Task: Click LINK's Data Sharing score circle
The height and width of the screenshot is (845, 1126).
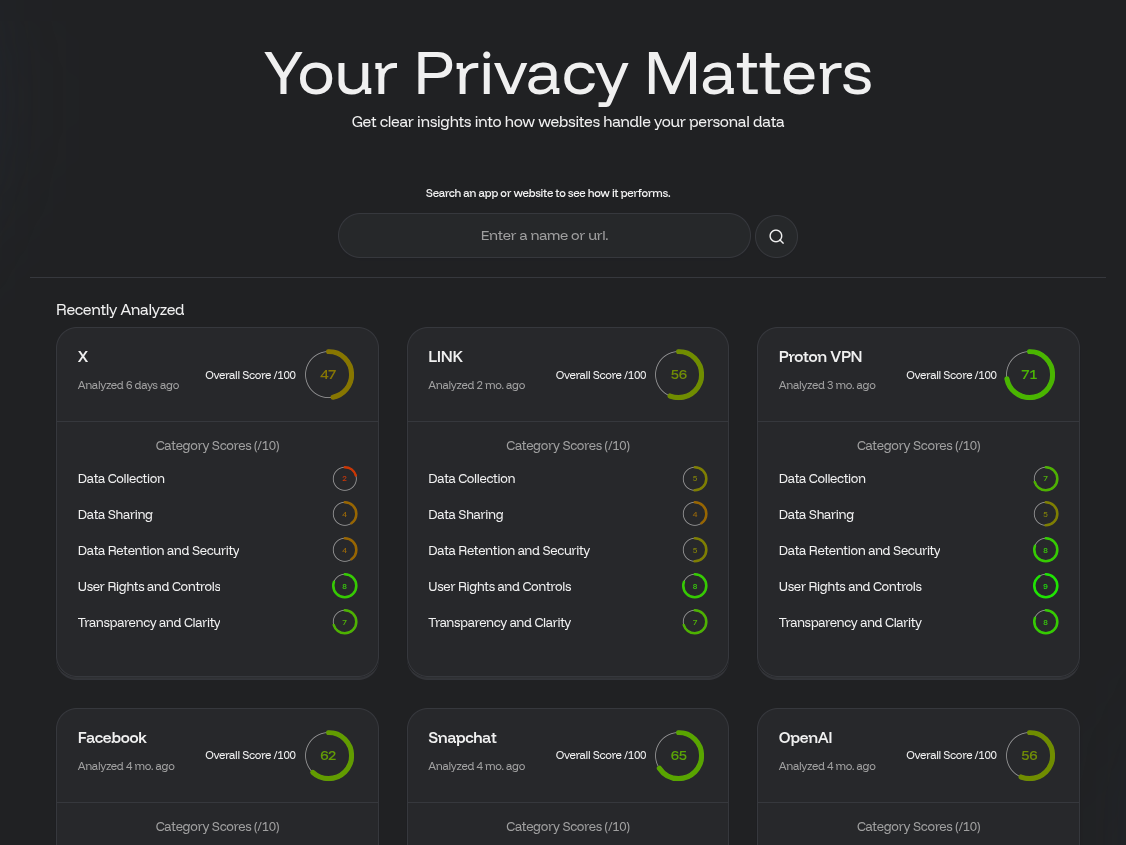Action: [x=695, y=515]
